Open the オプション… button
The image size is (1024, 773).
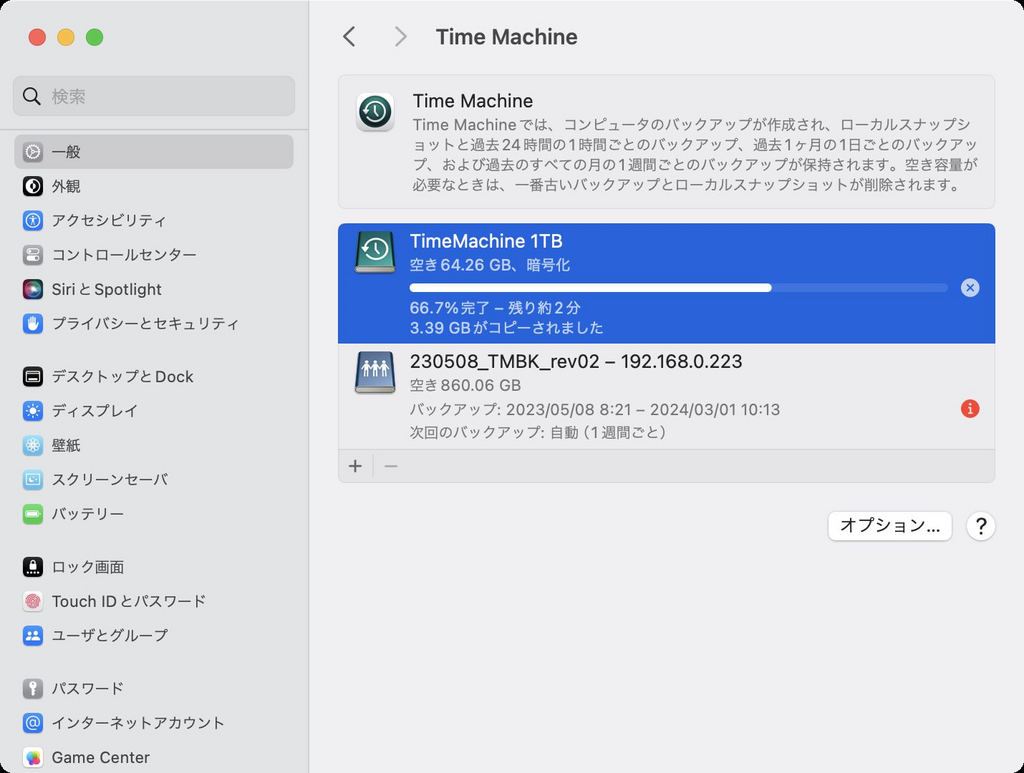coord(889,526)
